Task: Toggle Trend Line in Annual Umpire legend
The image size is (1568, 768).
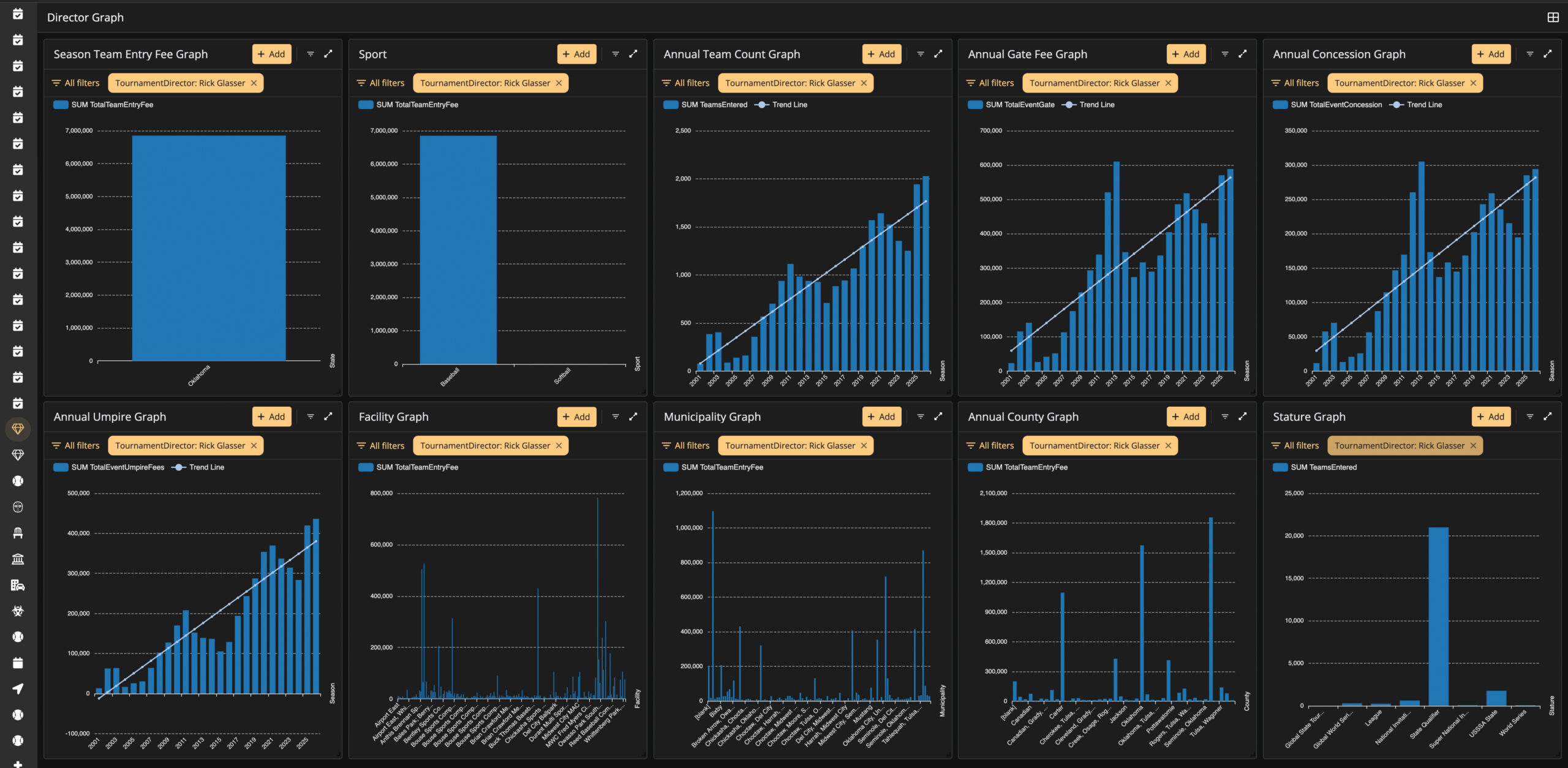Action: click(198, 467)
